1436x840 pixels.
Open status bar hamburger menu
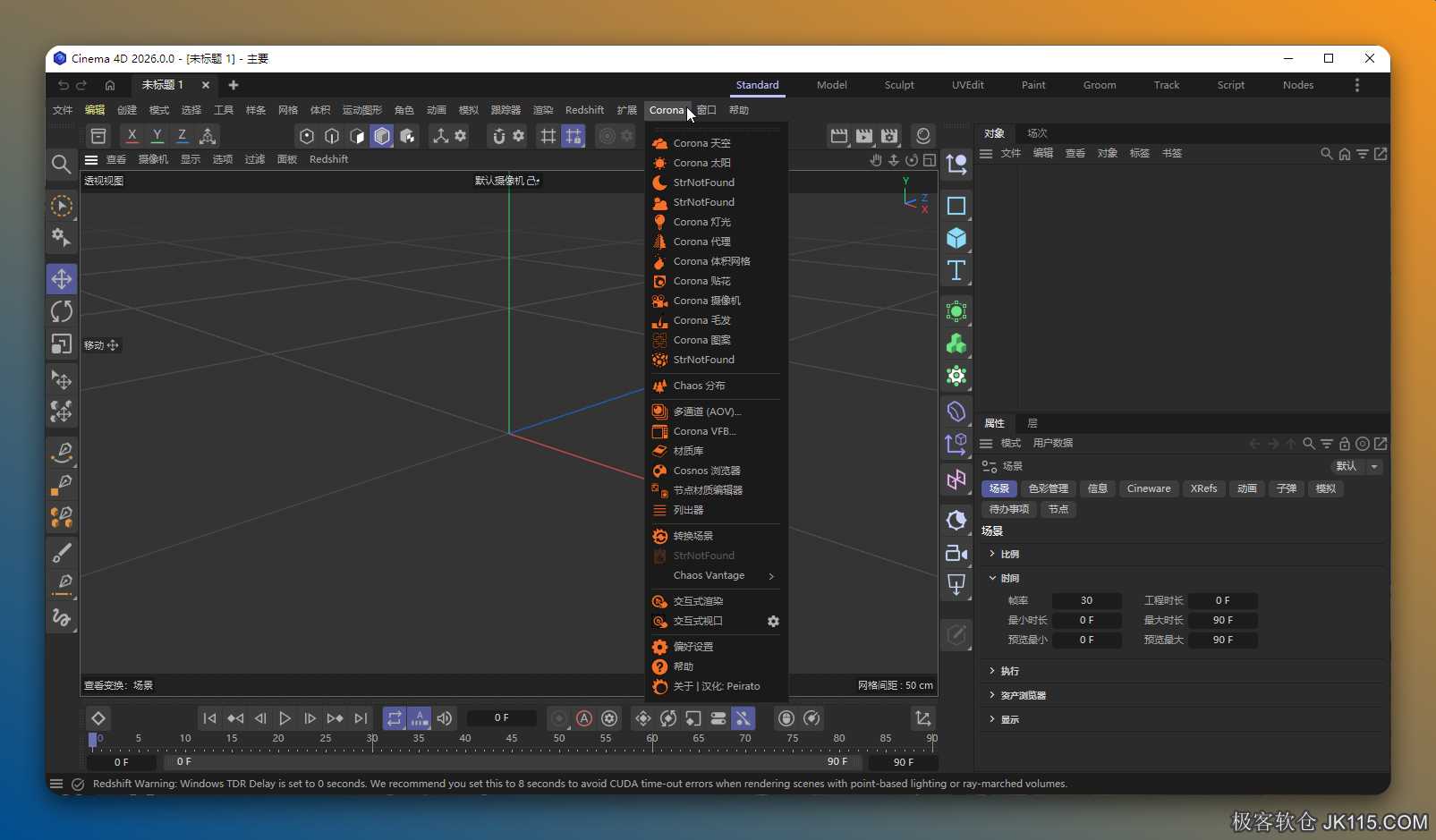(x=56, y=784)
